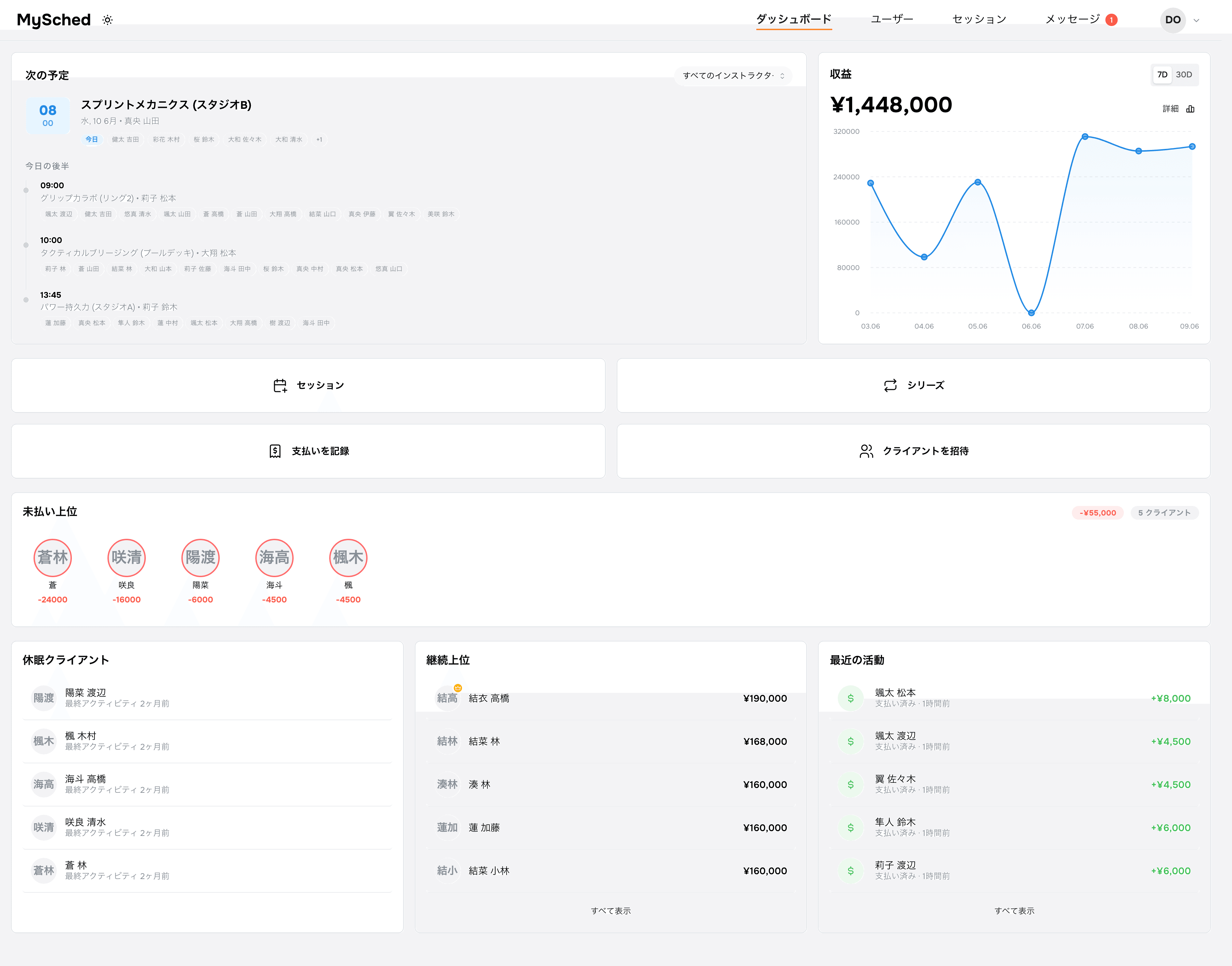1232x966 pixels.
Task: Click the 結林 avatar in retention list
Action: pos(447,741)
